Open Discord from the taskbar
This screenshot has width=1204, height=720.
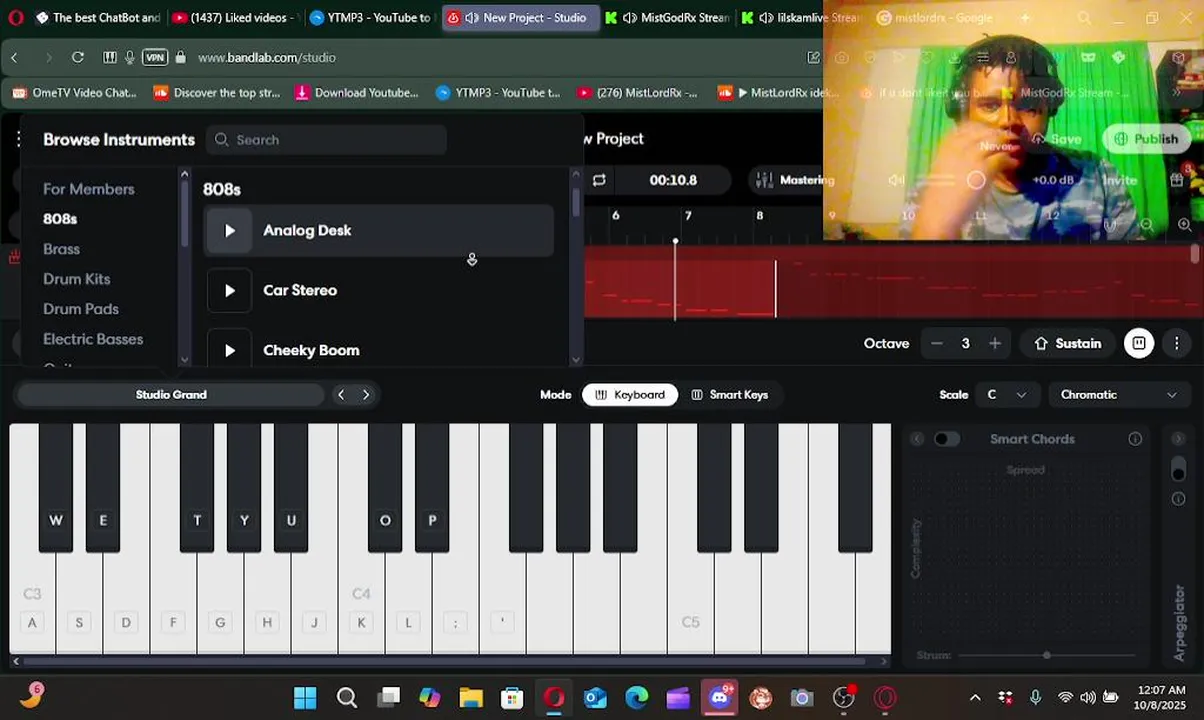click(x=719, y=698)
